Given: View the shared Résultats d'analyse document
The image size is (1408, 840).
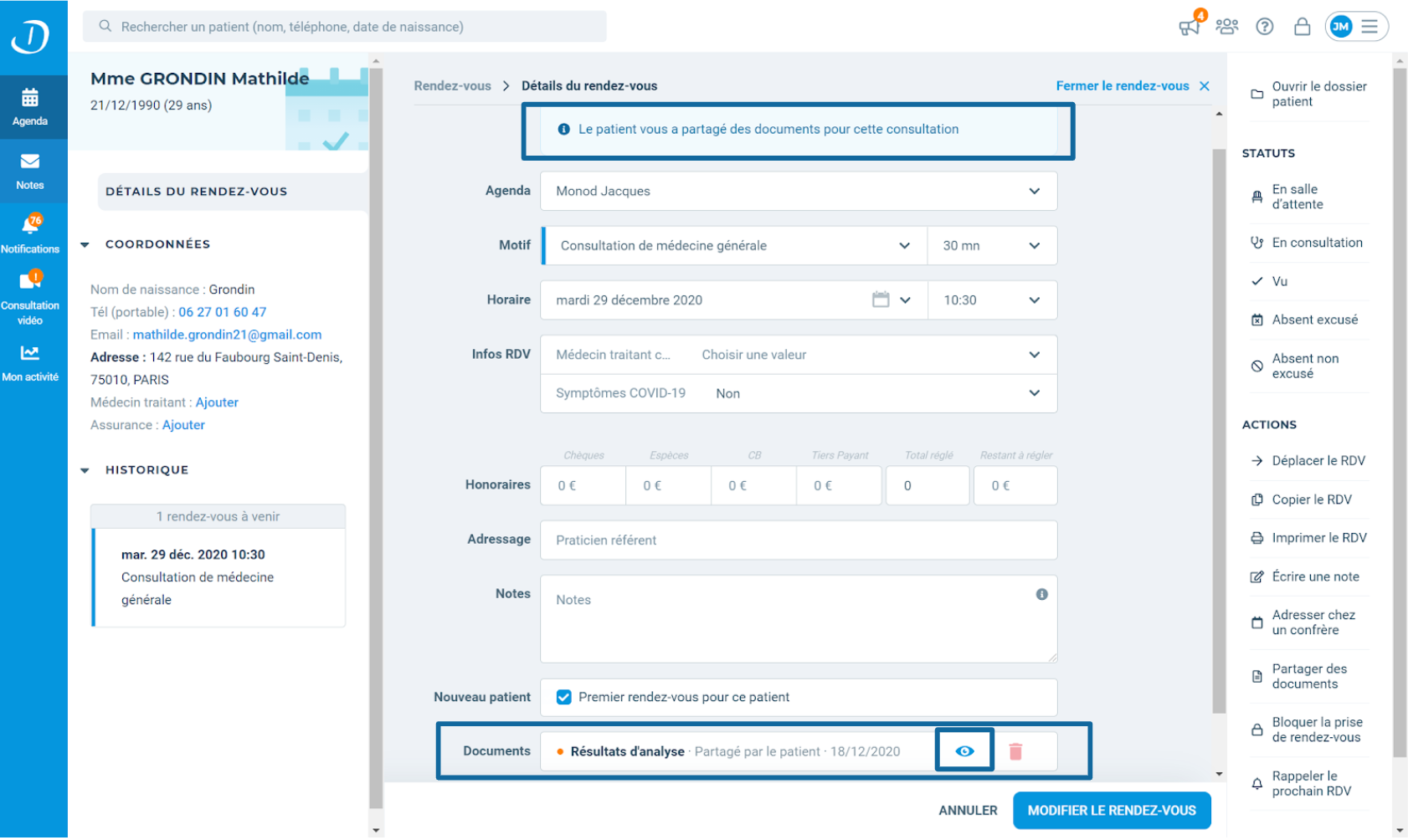Looking at the screenshot, I should [x=964, y=750].
